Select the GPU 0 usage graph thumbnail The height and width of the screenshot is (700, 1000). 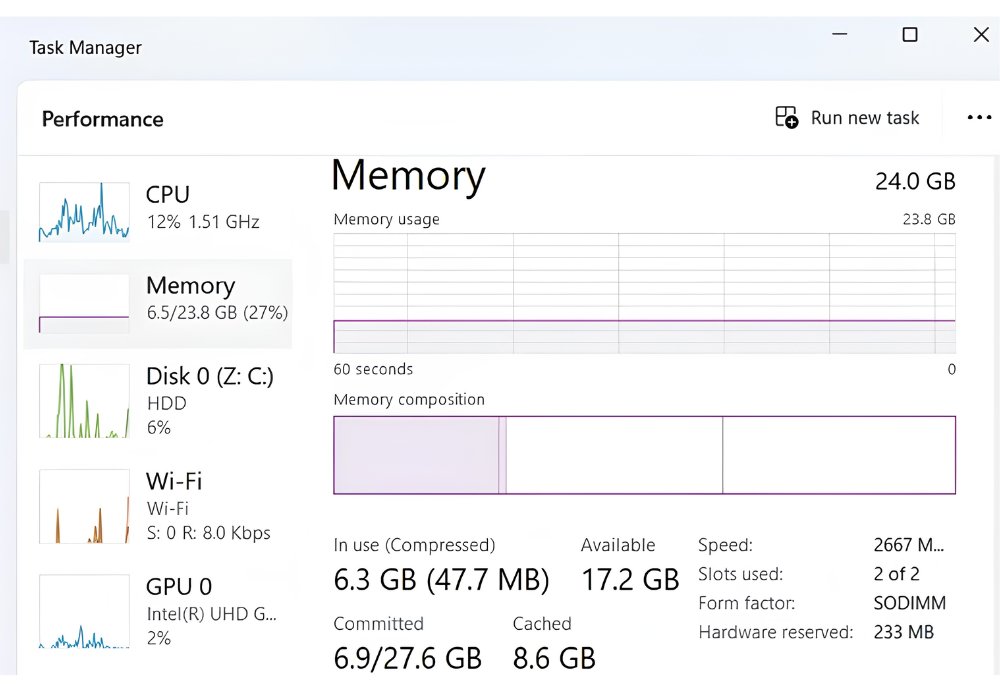pyautogui.click(x=84, y=611)
